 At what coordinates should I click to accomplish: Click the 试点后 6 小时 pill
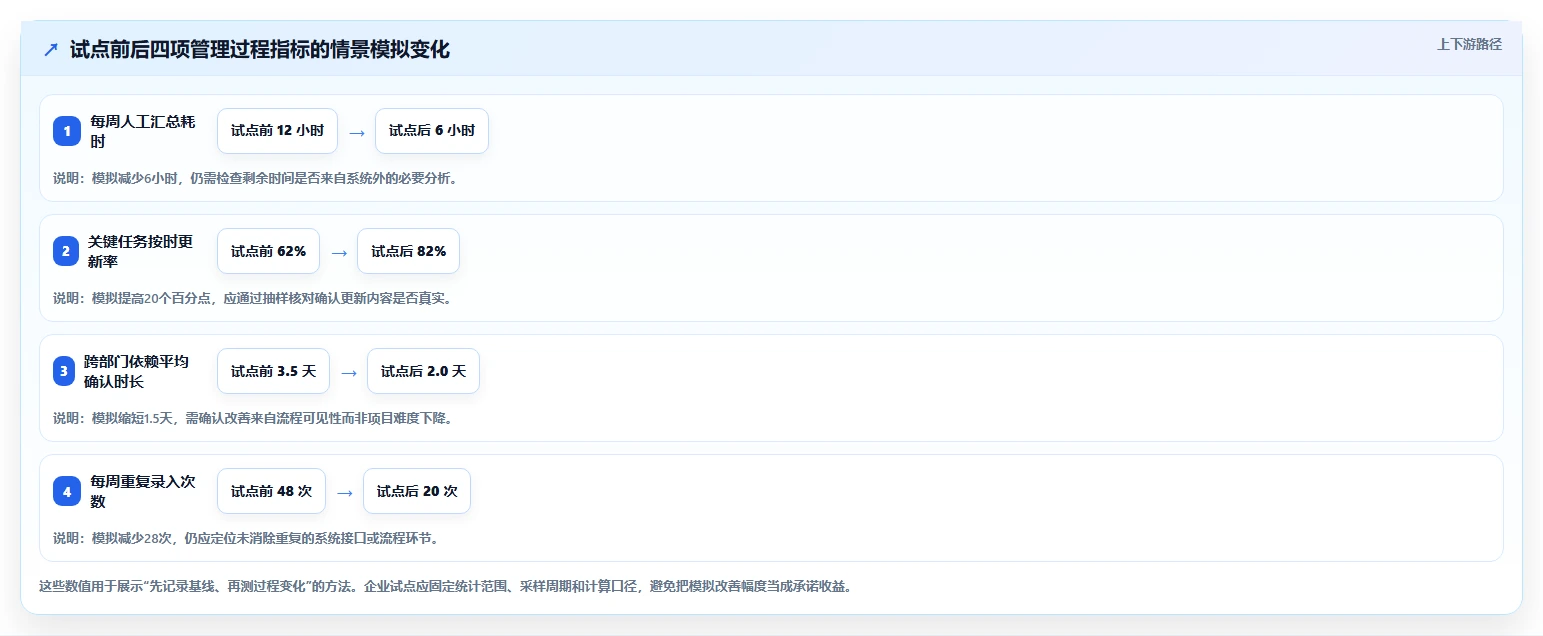[x=431, y=131]
